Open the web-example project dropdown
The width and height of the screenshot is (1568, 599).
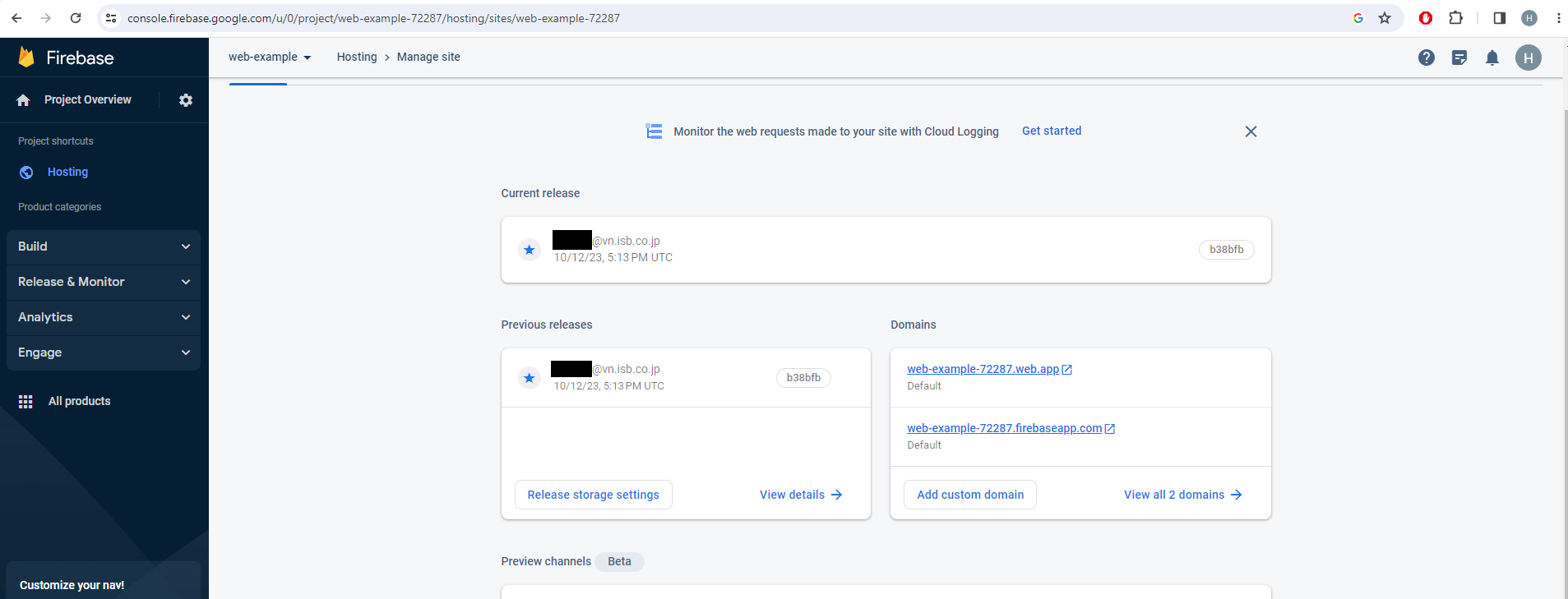coord(270,58)
